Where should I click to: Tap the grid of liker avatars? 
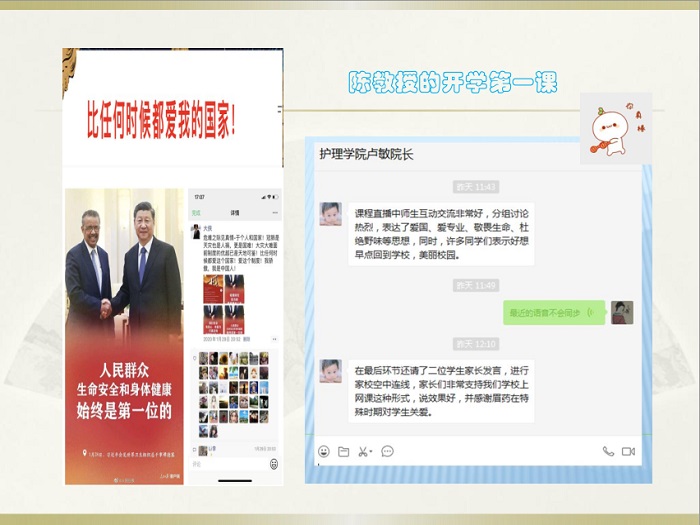(233, 394)
